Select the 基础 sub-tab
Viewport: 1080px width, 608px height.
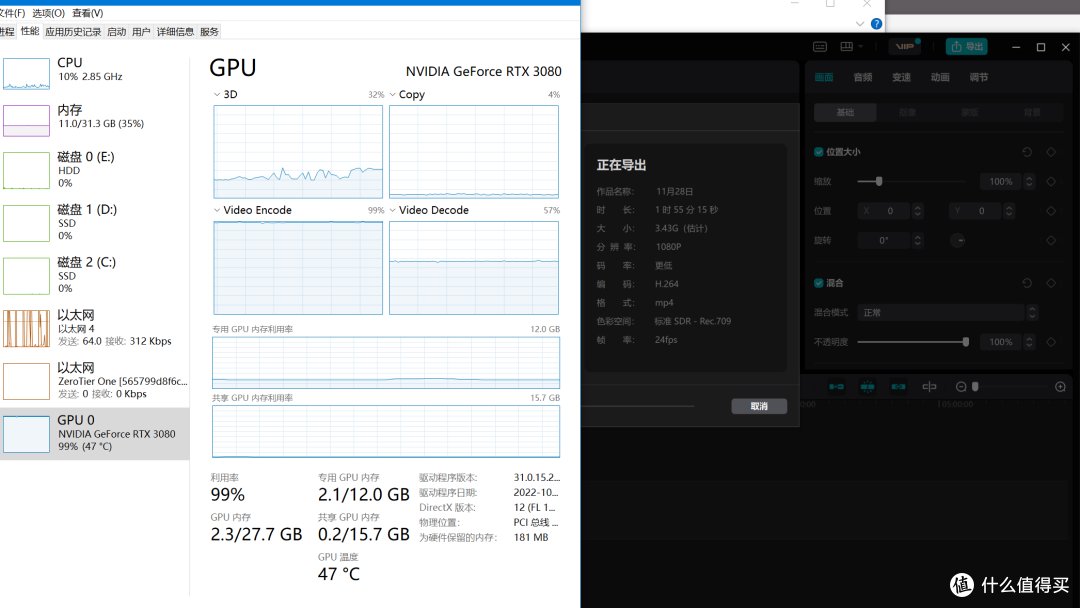coord(845,112)
